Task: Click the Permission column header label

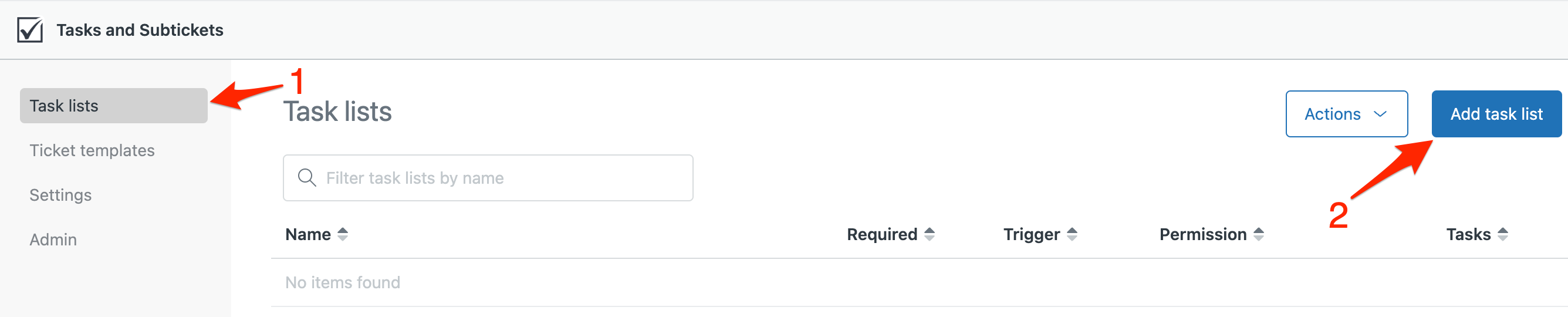Action: click(x=1203, y=234)
